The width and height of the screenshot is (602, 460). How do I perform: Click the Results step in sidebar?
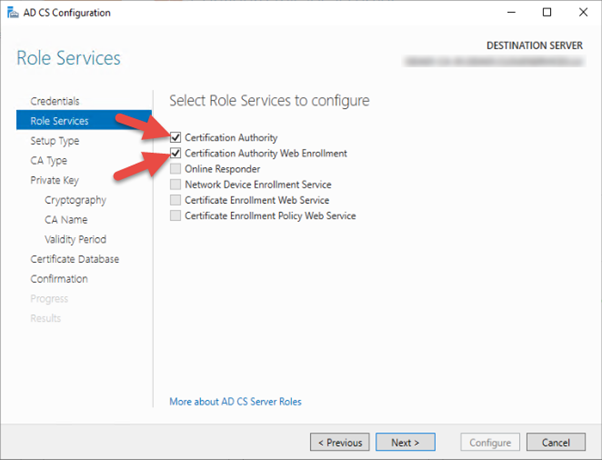[46, 318]
